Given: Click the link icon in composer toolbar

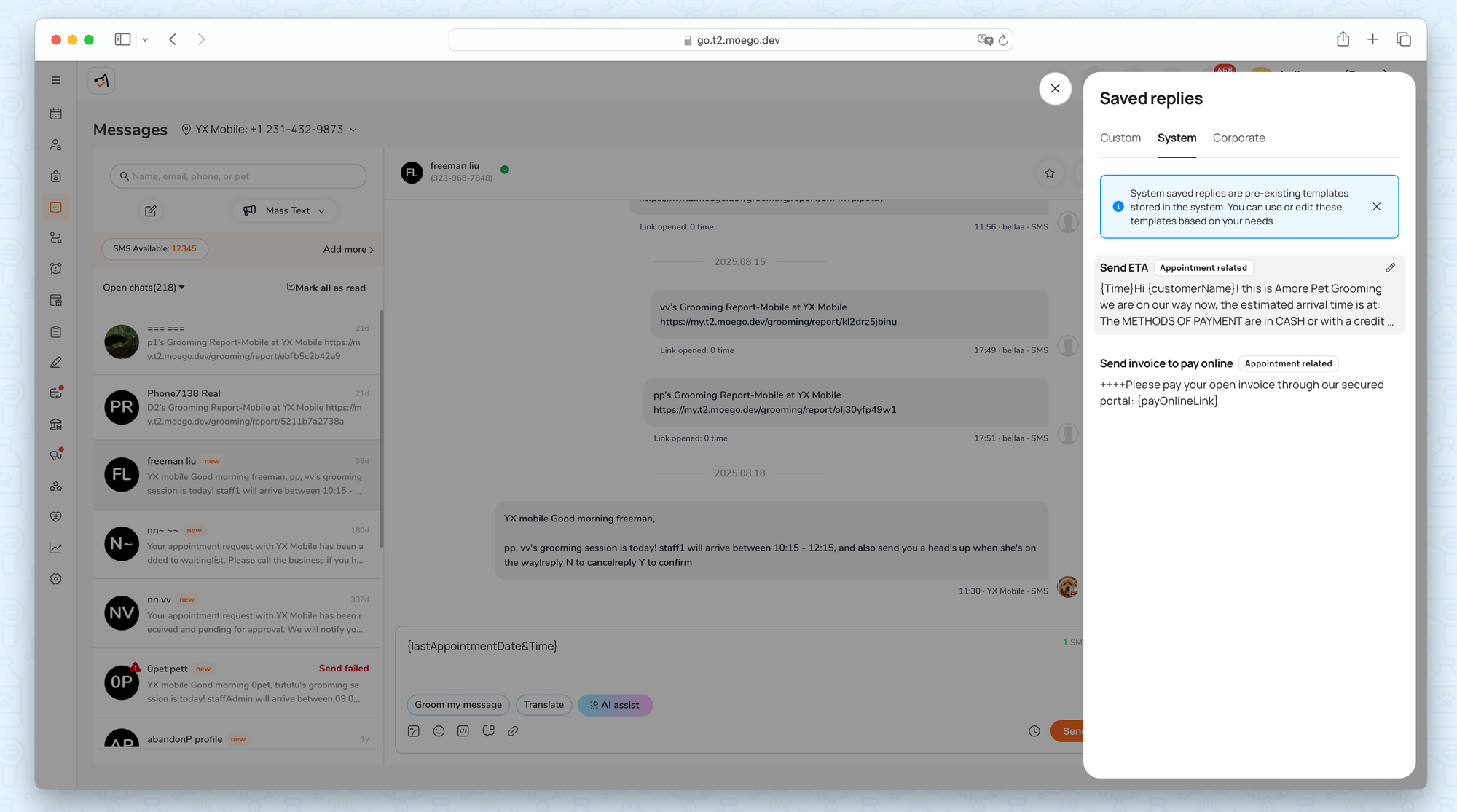Looking at the screenshot, I should click(x=513, y=731).
